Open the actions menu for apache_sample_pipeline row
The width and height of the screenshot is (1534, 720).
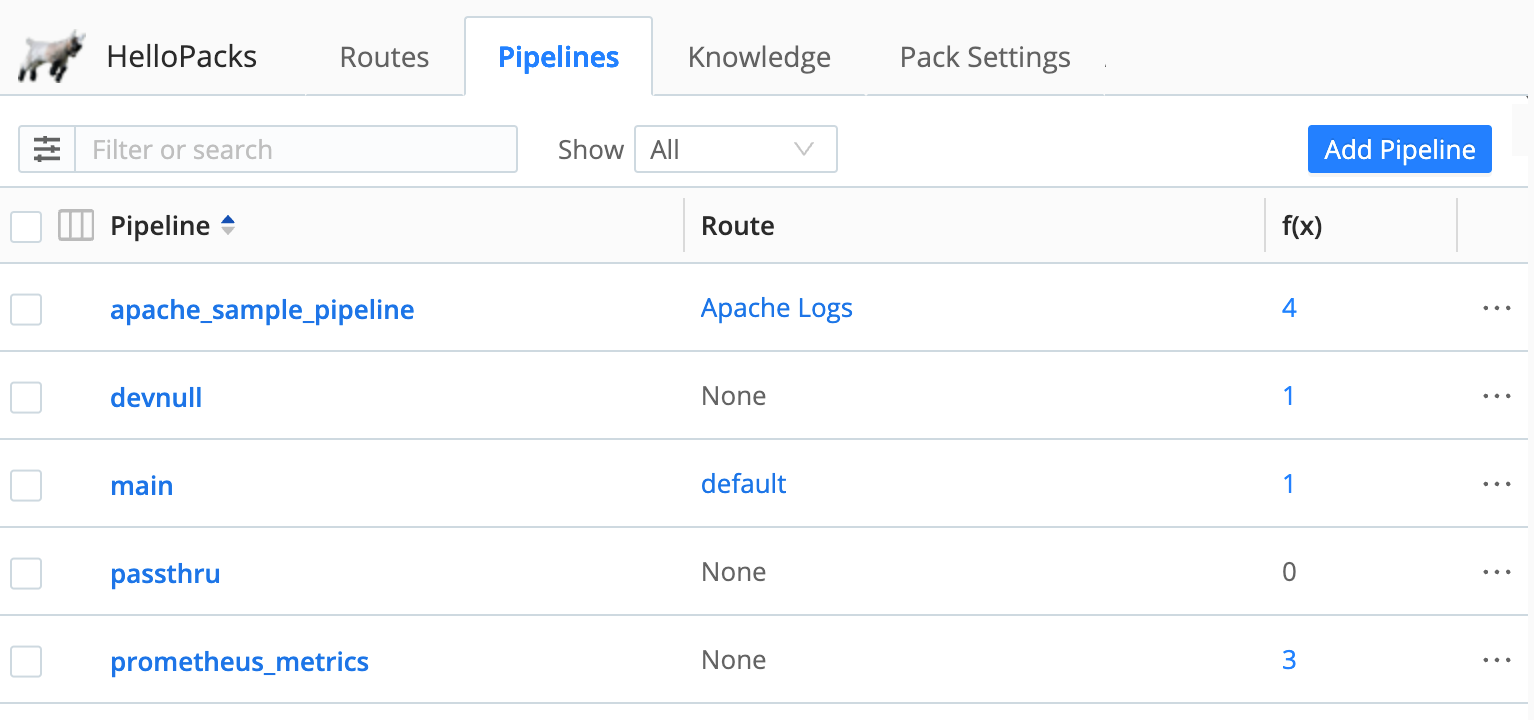[1496, 308]
